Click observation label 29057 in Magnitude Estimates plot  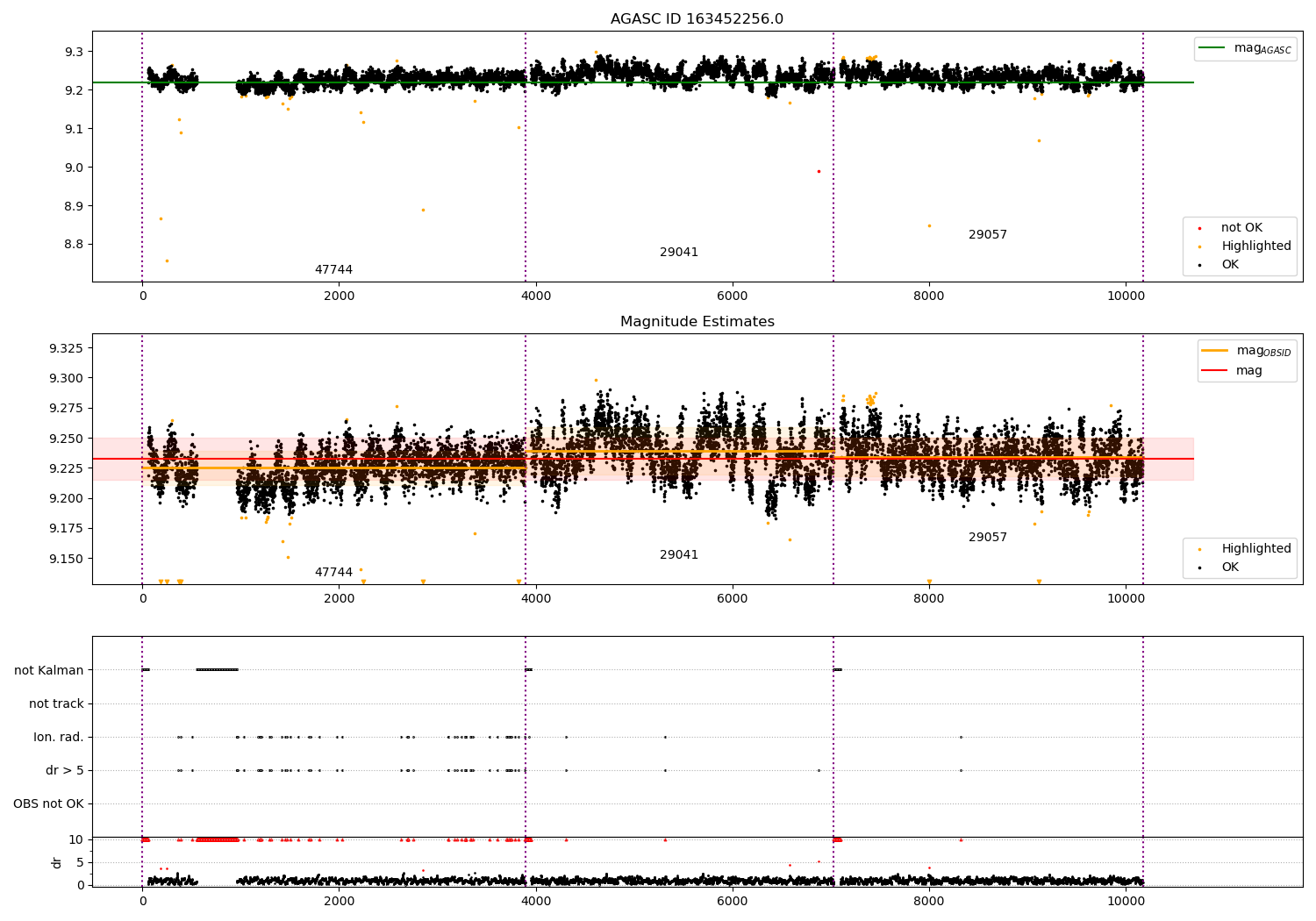point(988,538)
